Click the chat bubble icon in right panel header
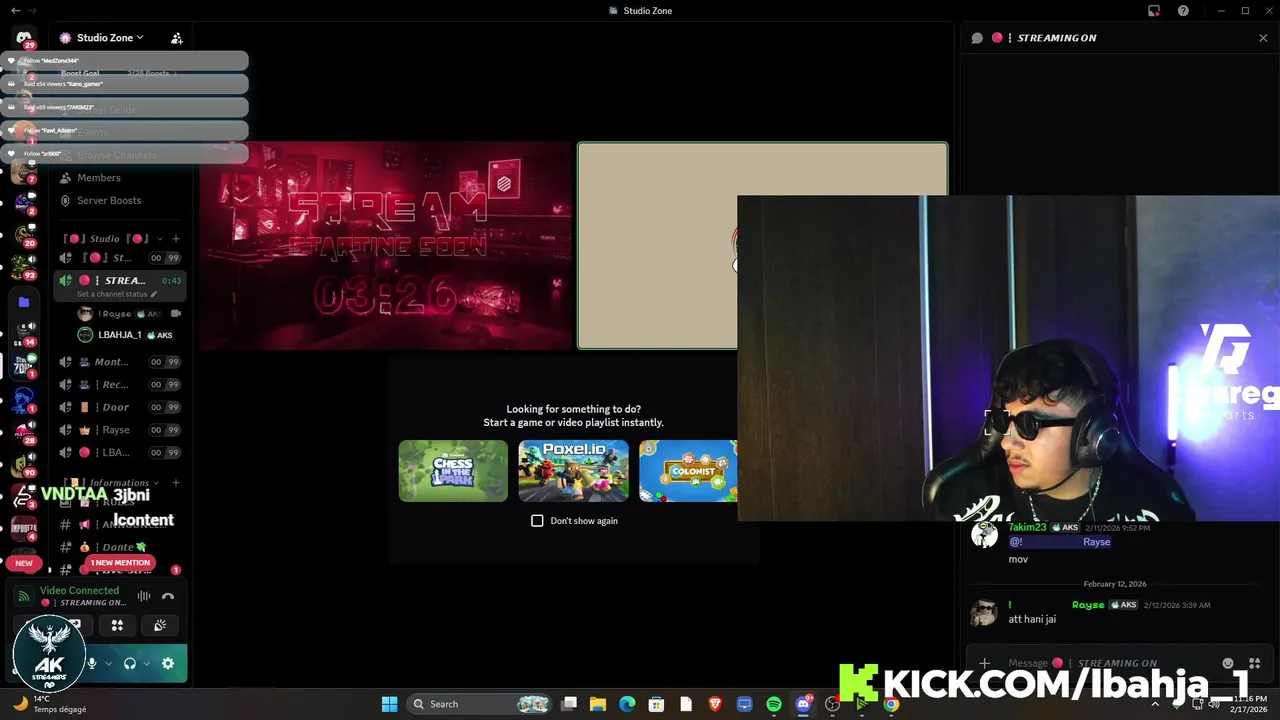The width and height of the screenshot is (1280, 720). coord(977,38)
